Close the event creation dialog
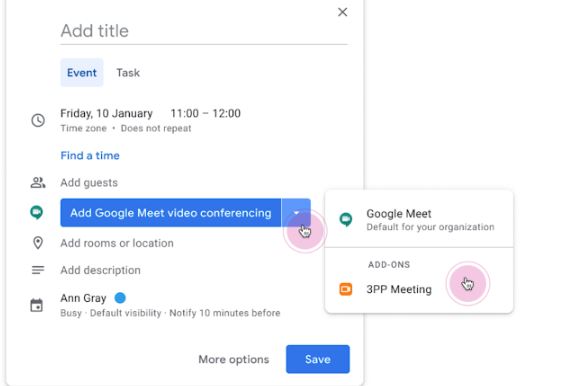The height and width of the screenshot is (386, 565). (x=342, y=12)
